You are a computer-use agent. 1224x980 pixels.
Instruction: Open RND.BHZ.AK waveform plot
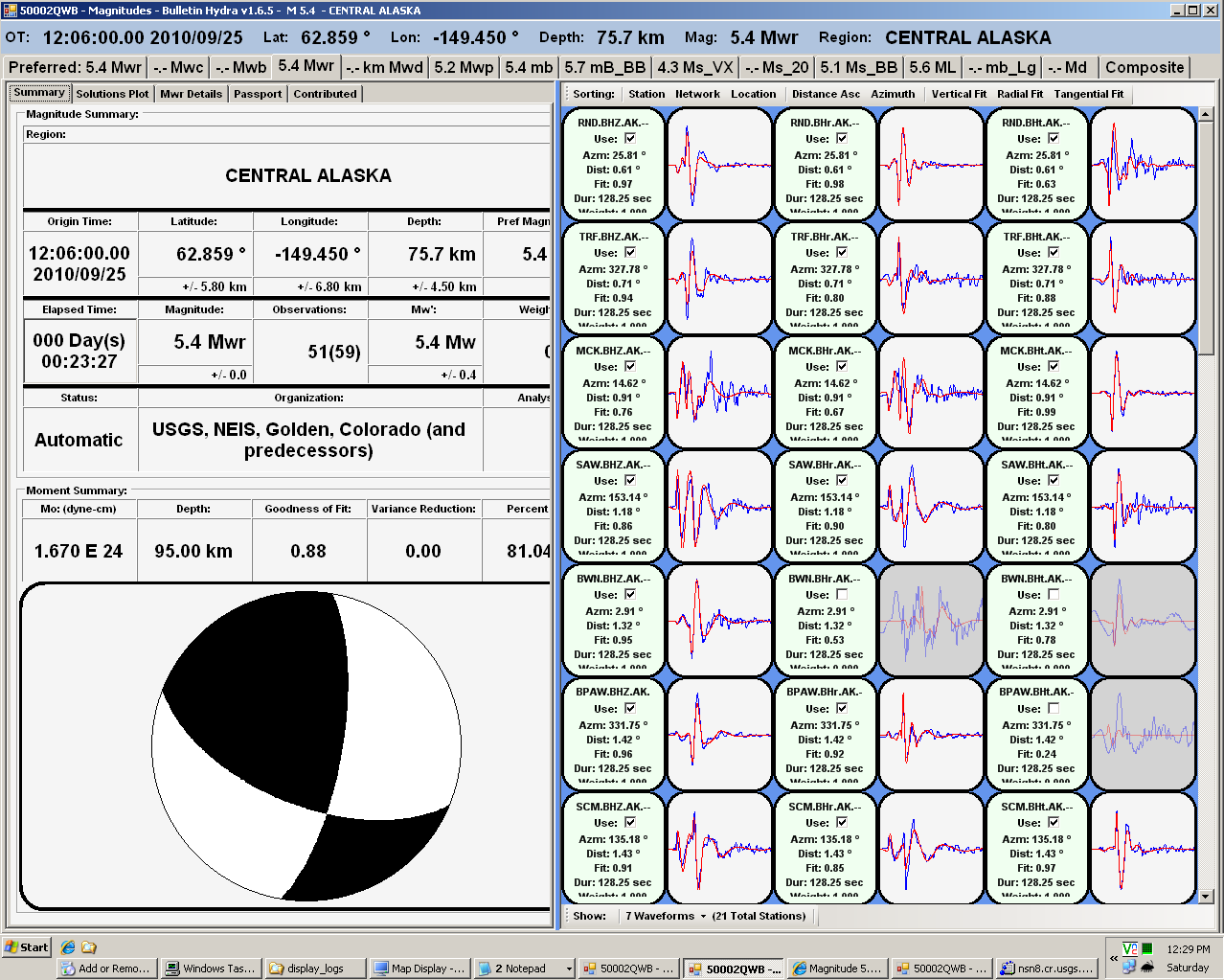click(719, 163)
